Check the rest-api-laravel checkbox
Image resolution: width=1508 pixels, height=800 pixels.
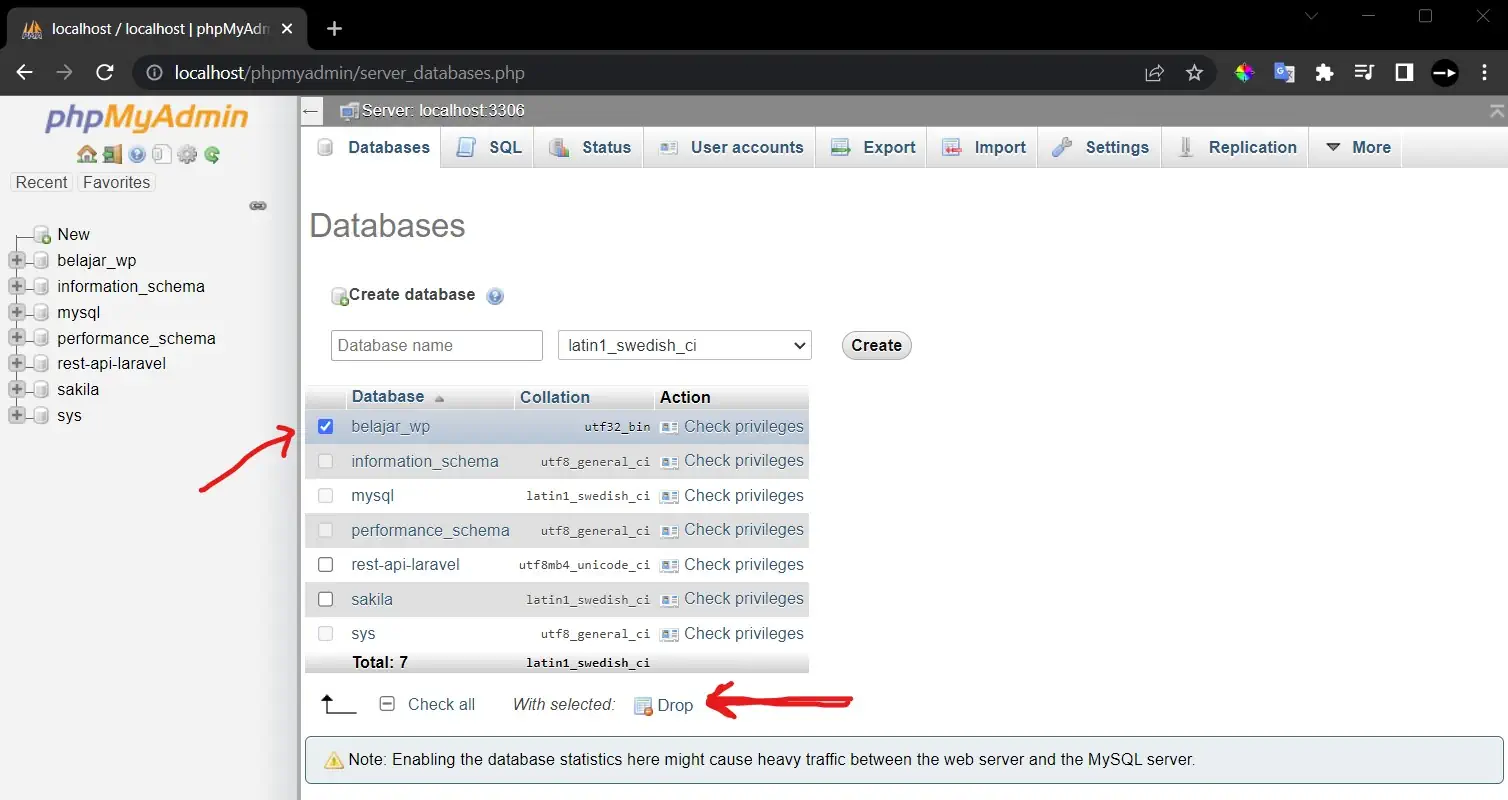pyautogui.click(x=325, y=565)
